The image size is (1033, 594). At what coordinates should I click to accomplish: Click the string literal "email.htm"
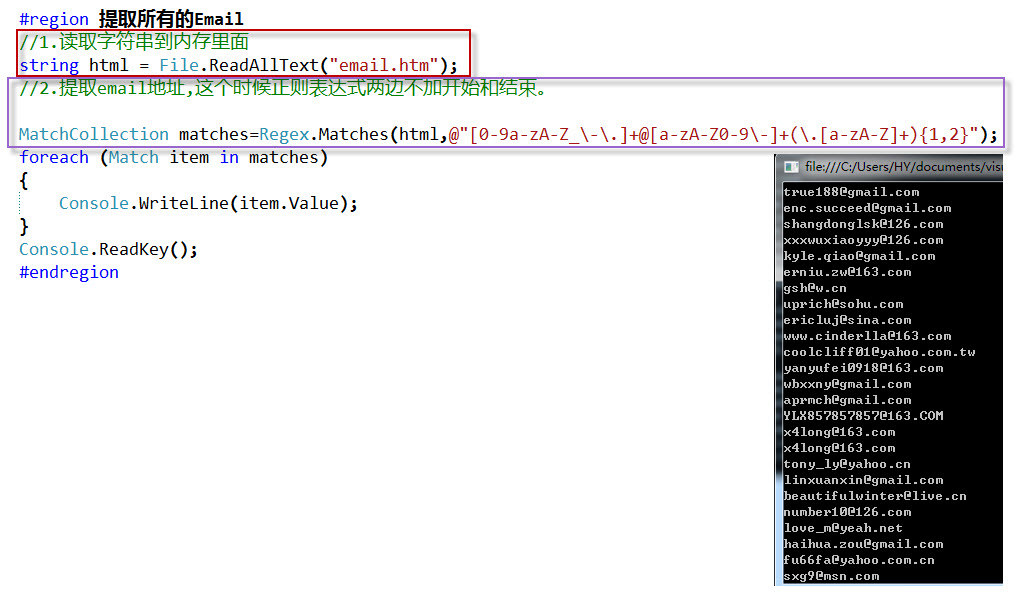click(x=383, y=65)
